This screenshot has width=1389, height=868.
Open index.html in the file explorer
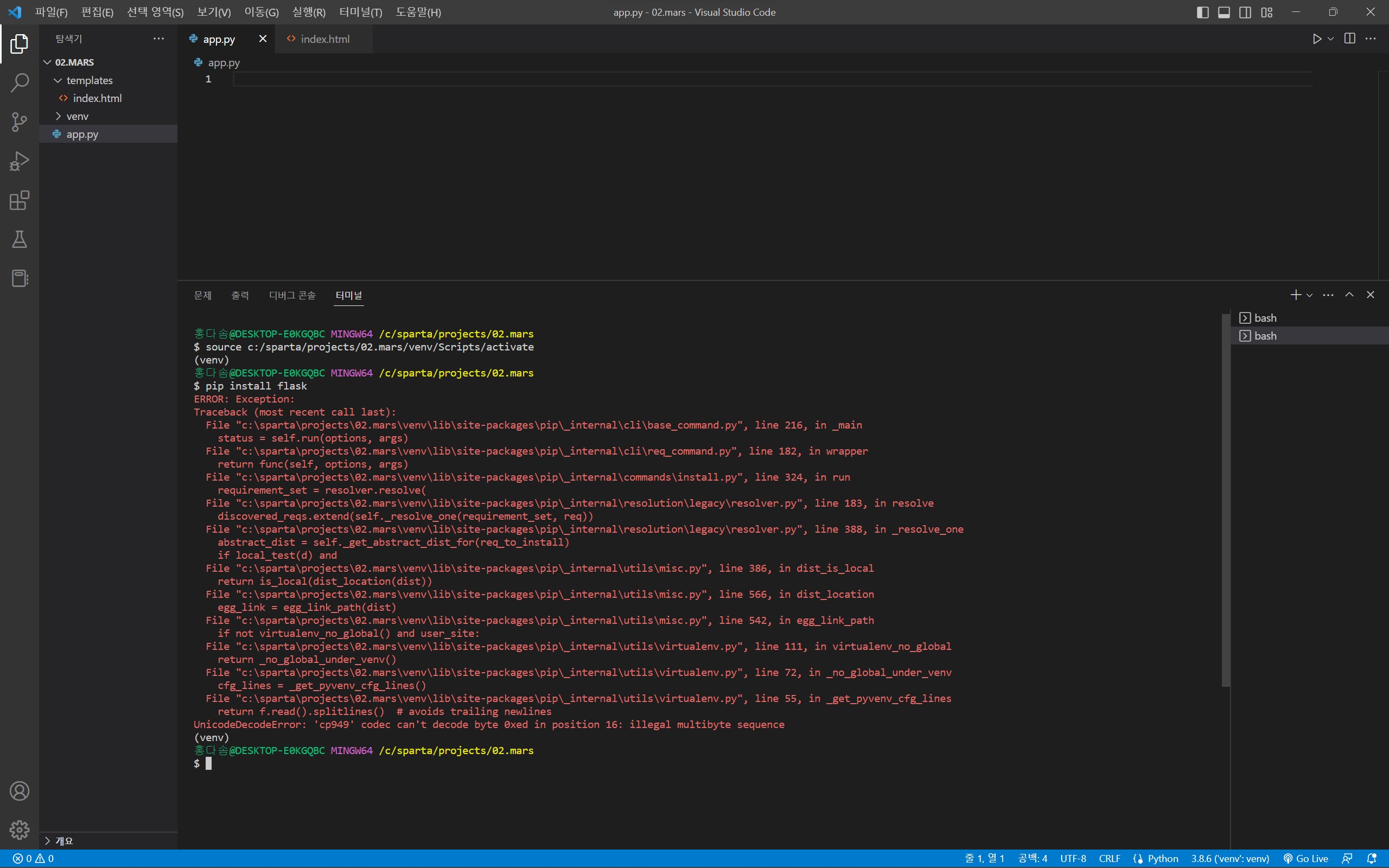click(108, 98)
